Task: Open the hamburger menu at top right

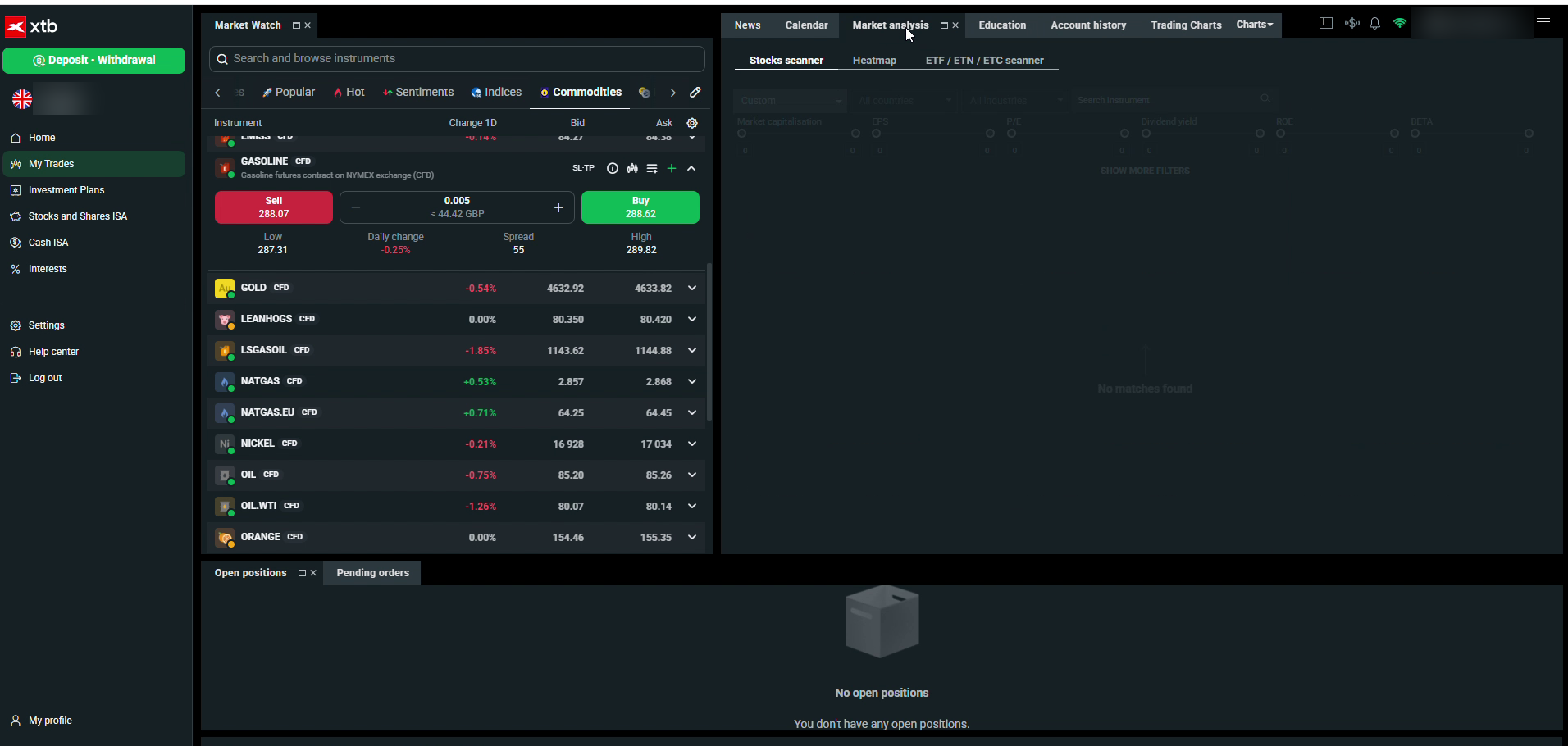Action: click(x=1543, y=23)
